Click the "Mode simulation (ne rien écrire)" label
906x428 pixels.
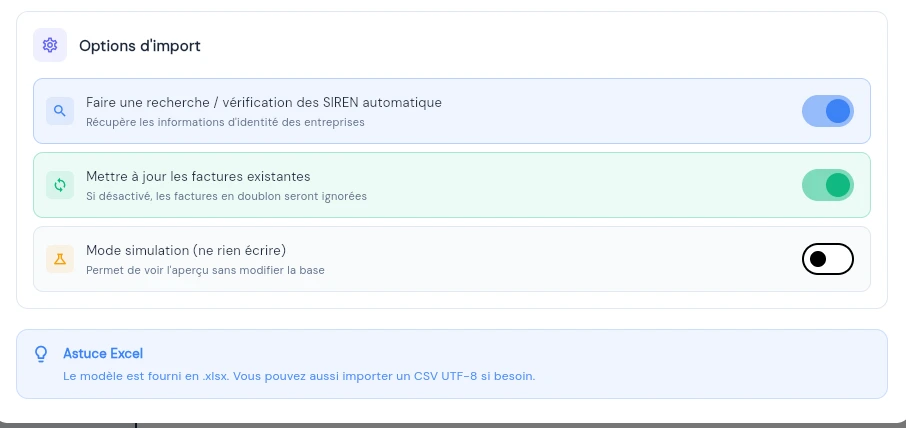point(193,250)
